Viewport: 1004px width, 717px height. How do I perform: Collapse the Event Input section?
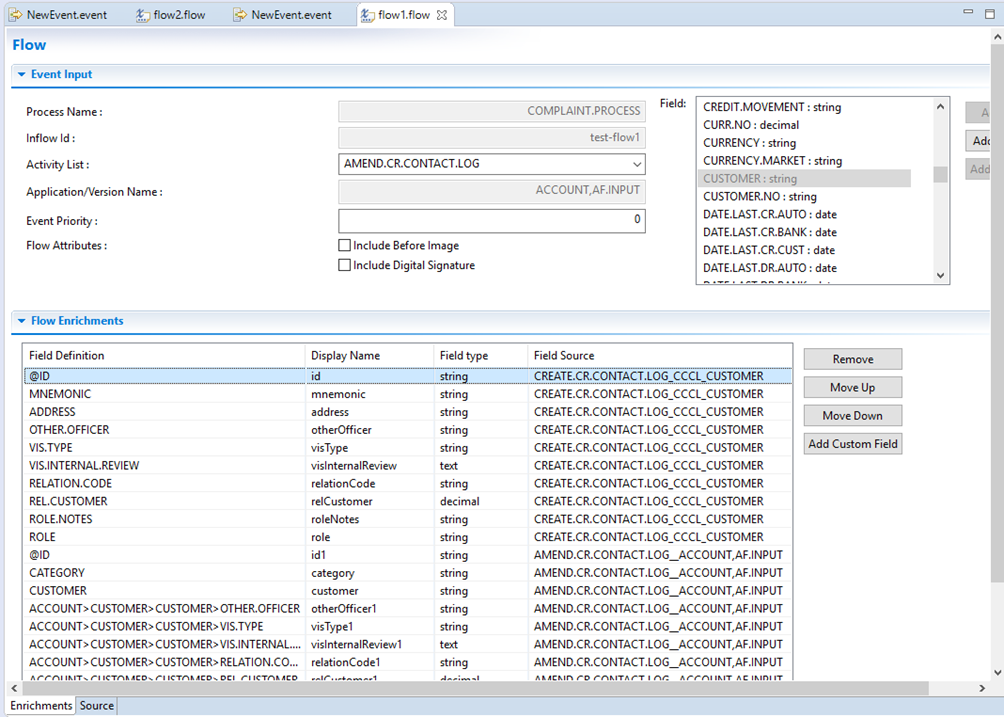pyautogui.click(x=21, y=75)
